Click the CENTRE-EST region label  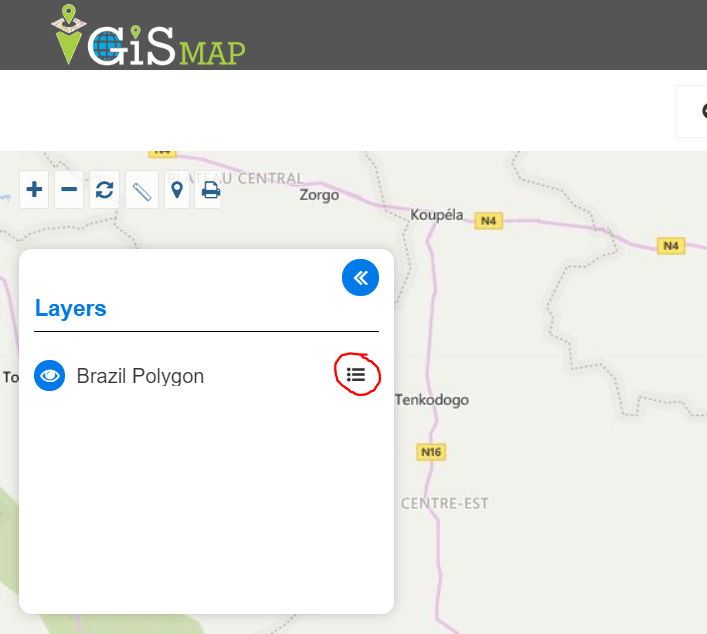[445, 503]
